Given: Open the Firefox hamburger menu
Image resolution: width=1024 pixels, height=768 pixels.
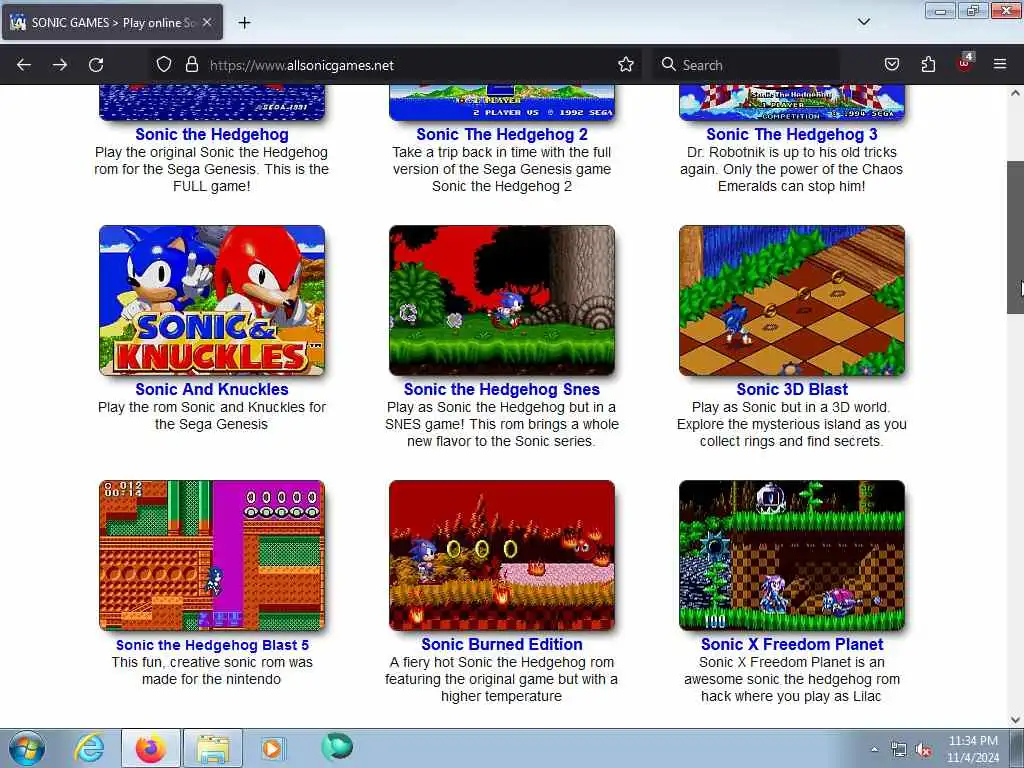Looking at the screenshot, I should tap(1000, 65).
